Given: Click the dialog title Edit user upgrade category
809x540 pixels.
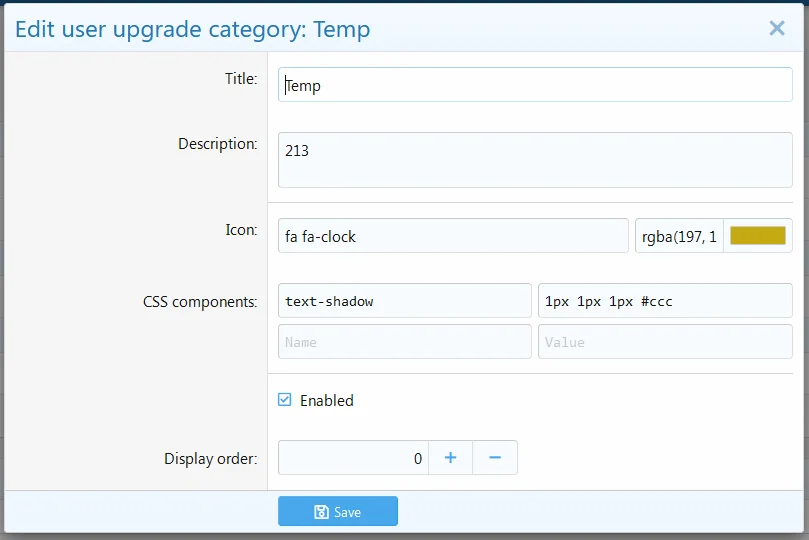Looking at the screenshot, I should (x=193, y=29).
